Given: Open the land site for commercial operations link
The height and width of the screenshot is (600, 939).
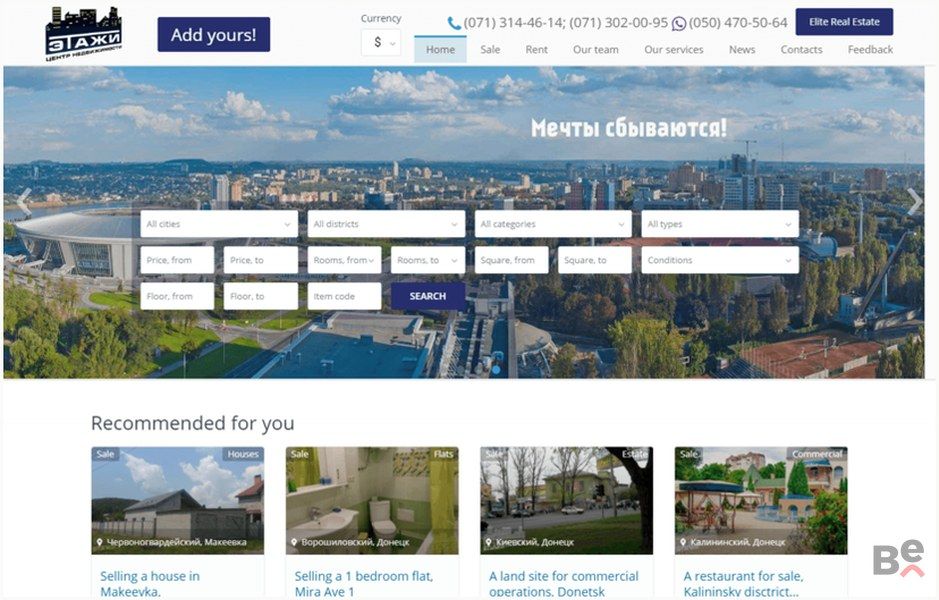Looking at the screenshot, I should [x=564, y=583].
